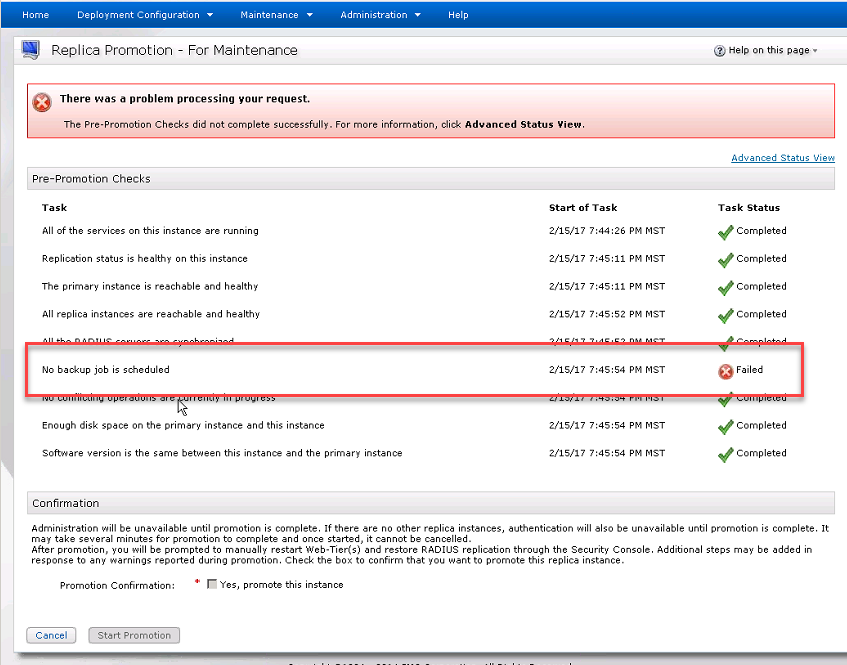Check the 'Yes, promote this instance' checkbox
Screen dimensions: 847x665
click(212, 585)
